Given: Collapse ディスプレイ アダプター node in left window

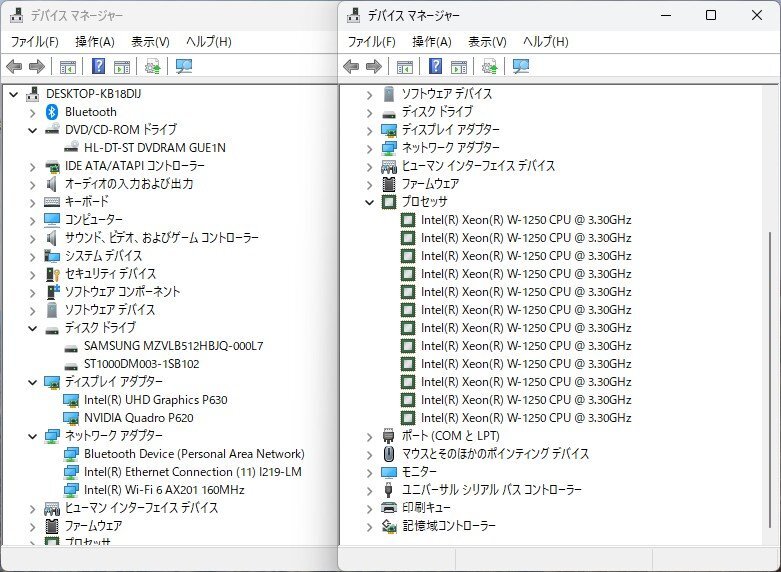Looking at the screenshot, I should pyautogui.click(x=33, y=382).
